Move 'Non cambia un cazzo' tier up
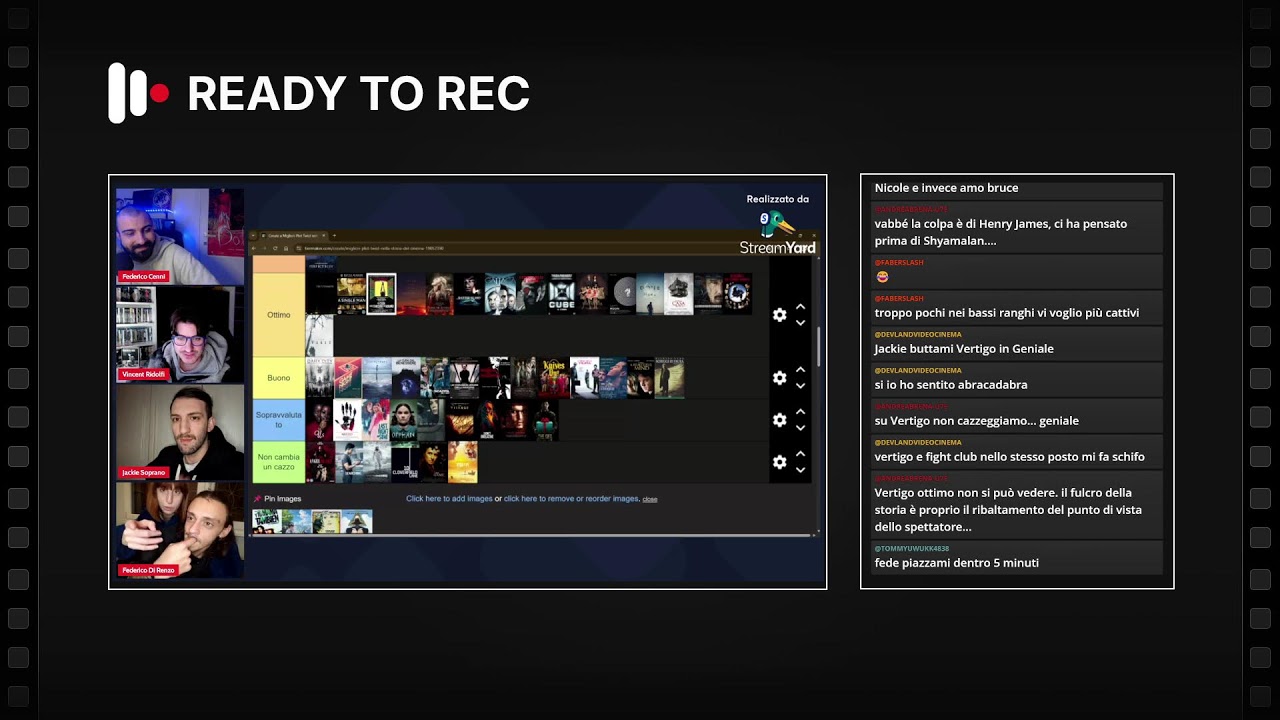Screen dimensions: 1280x720 point(800,454)
